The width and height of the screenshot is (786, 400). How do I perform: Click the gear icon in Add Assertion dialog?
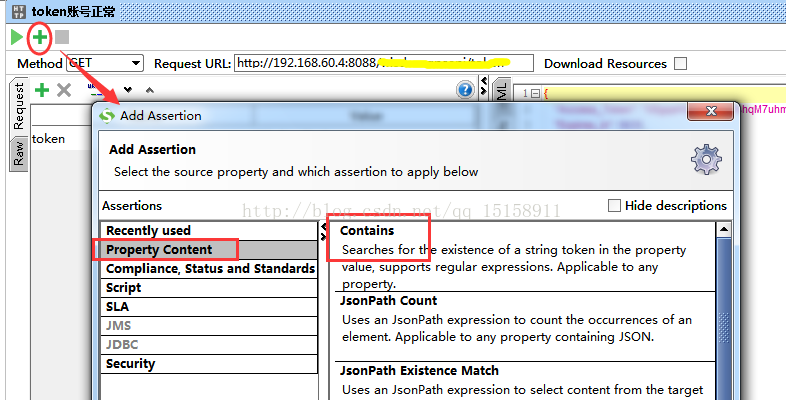[706, 159]
